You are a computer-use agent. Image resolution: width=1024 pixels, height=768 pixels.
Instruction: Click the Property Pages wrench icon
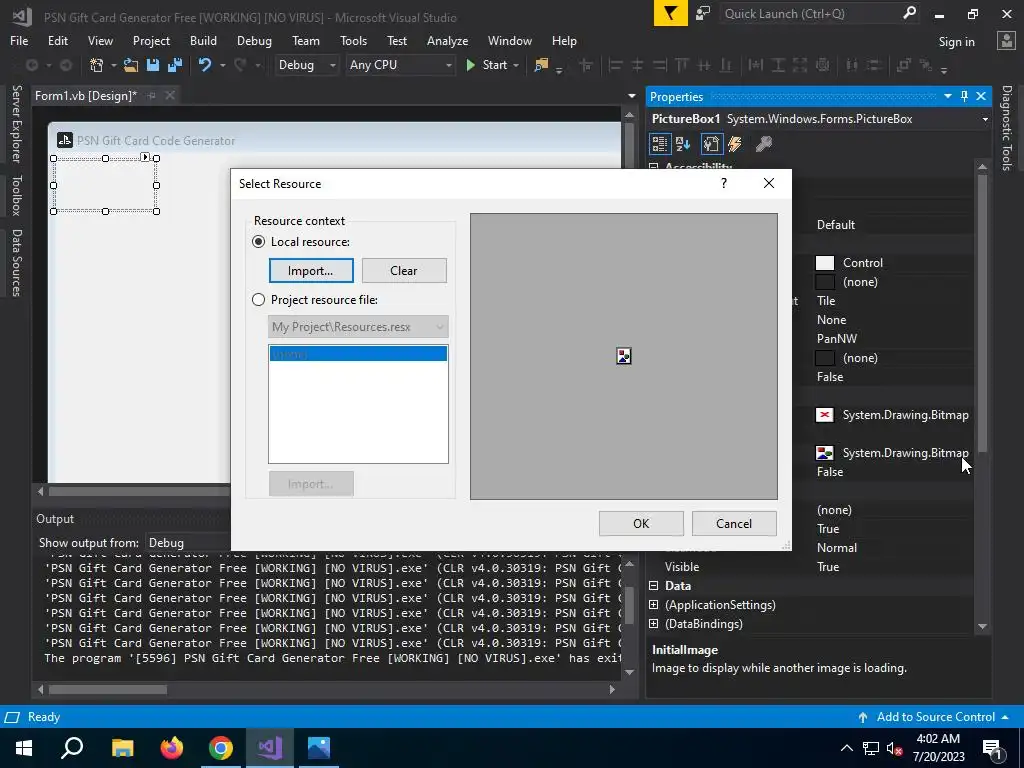click(763, 144)
